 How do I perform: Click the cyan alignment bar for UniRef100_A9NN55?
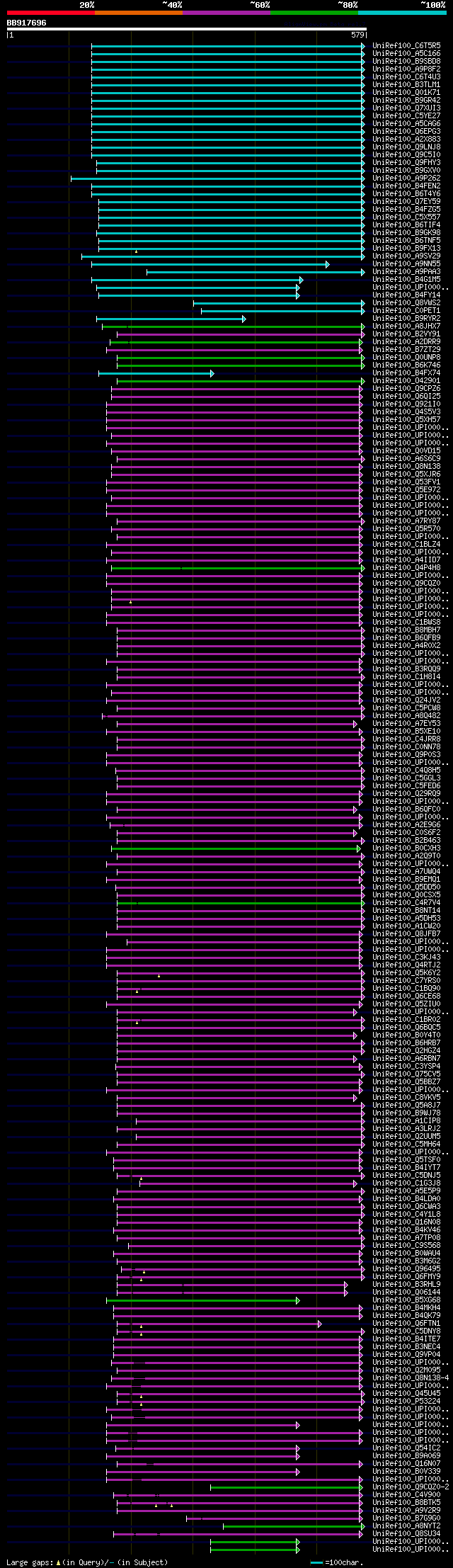tap(210, 264)
